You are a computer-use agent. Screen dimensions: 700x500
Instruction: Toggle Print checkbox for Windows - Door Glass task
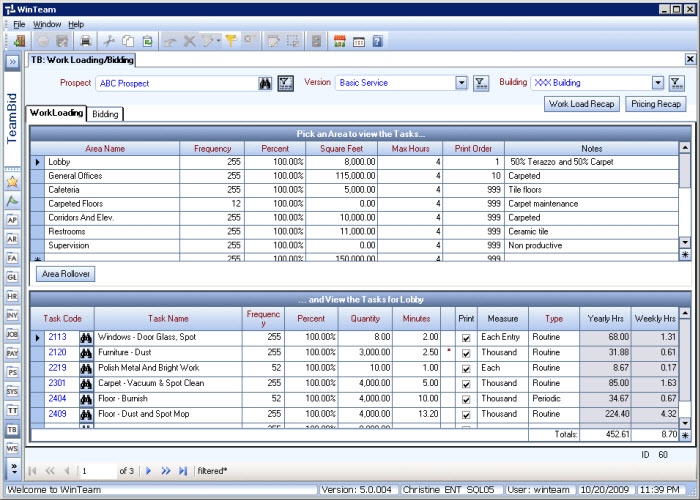(466, 338)
